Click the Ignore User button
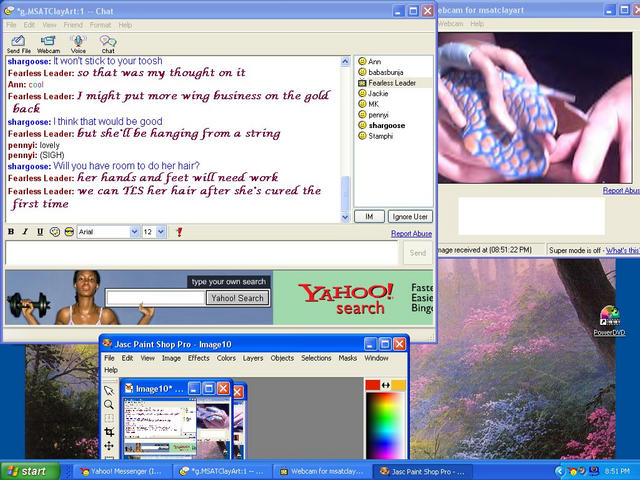This screenshot has width=640, height=480. (x=410, y=217)
